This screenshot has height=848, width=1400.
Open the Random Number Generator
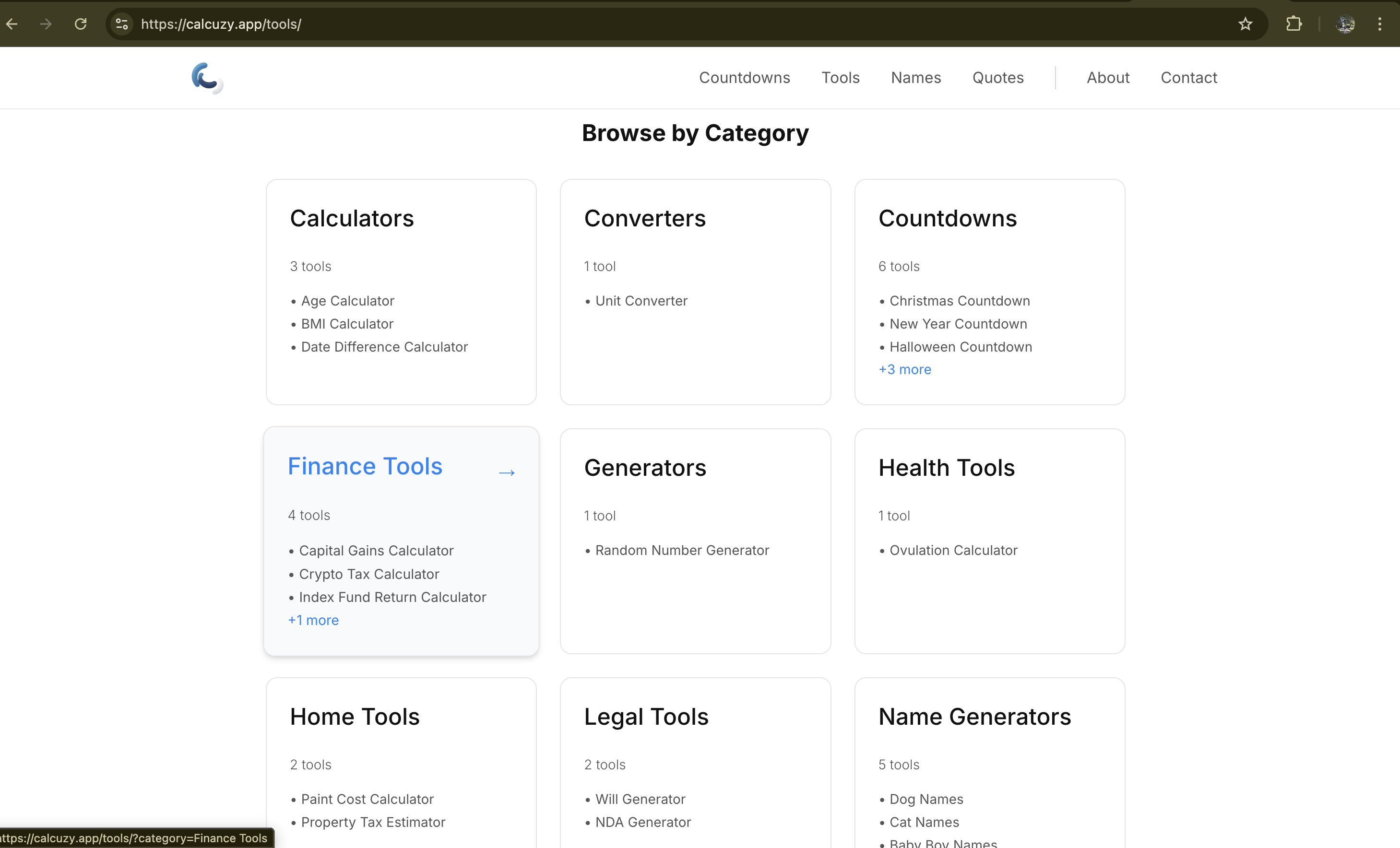pos(682,550)
